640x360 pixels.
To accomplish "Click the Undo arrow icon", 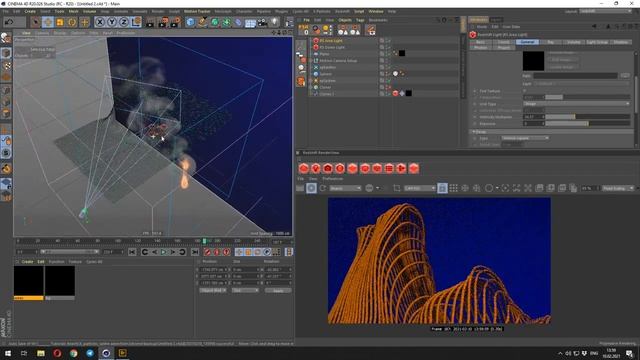I will [9, 22].
